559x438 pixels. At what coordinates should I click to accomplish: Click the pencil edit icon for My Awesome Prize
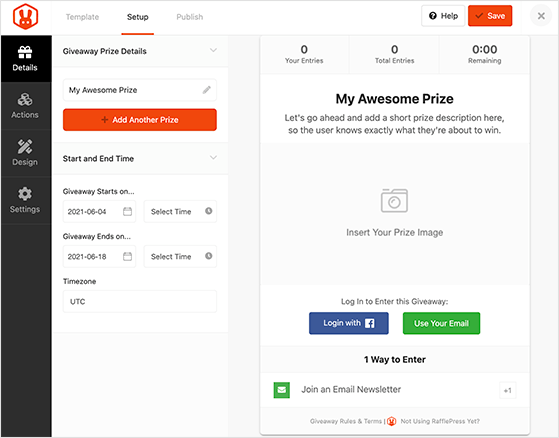pyautogui.click(x=206, y=90)
